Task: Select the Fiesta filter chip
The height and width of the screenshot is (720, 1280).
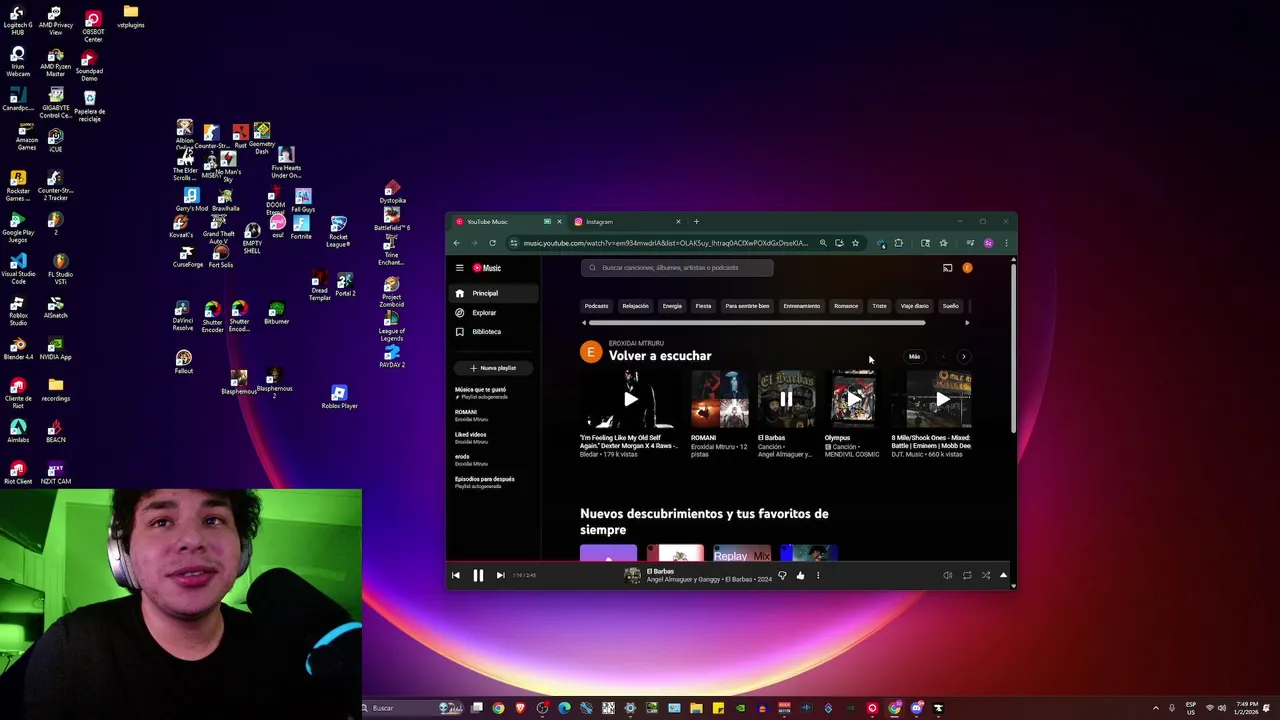Action: click(x=703, y=306)
